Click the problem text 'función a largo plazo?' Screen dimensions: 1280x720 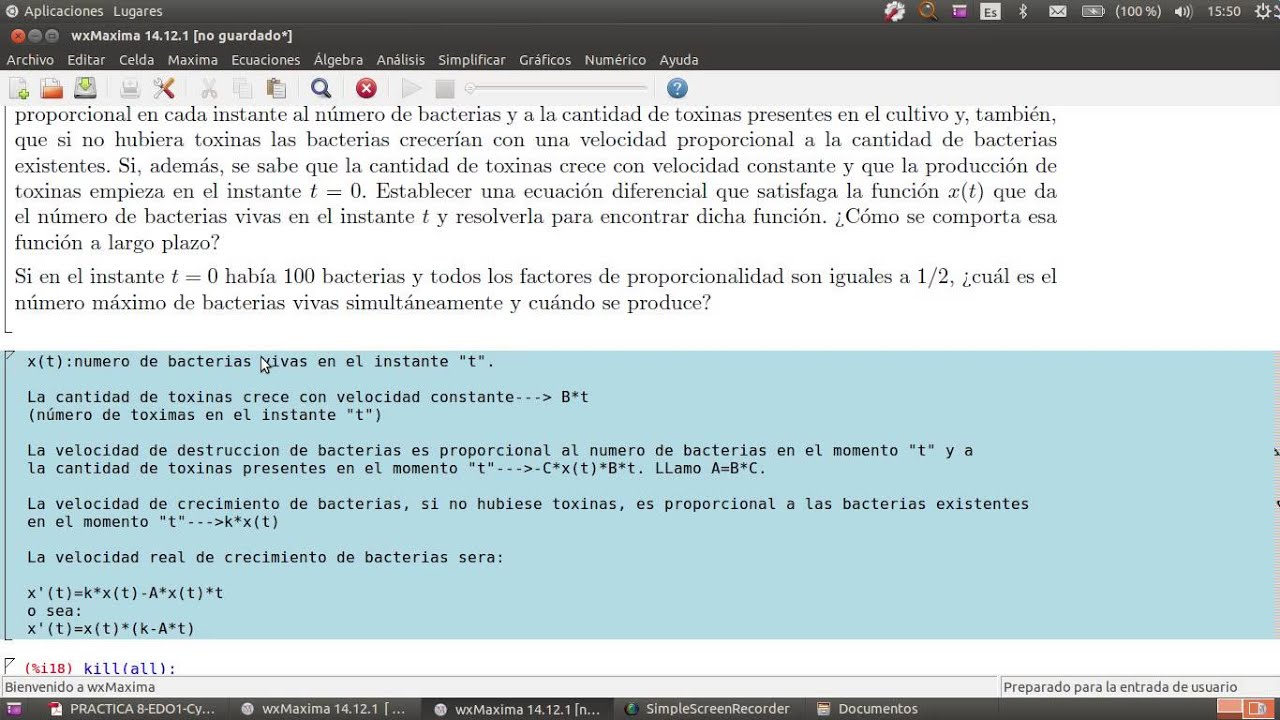[x=117, y=243]
